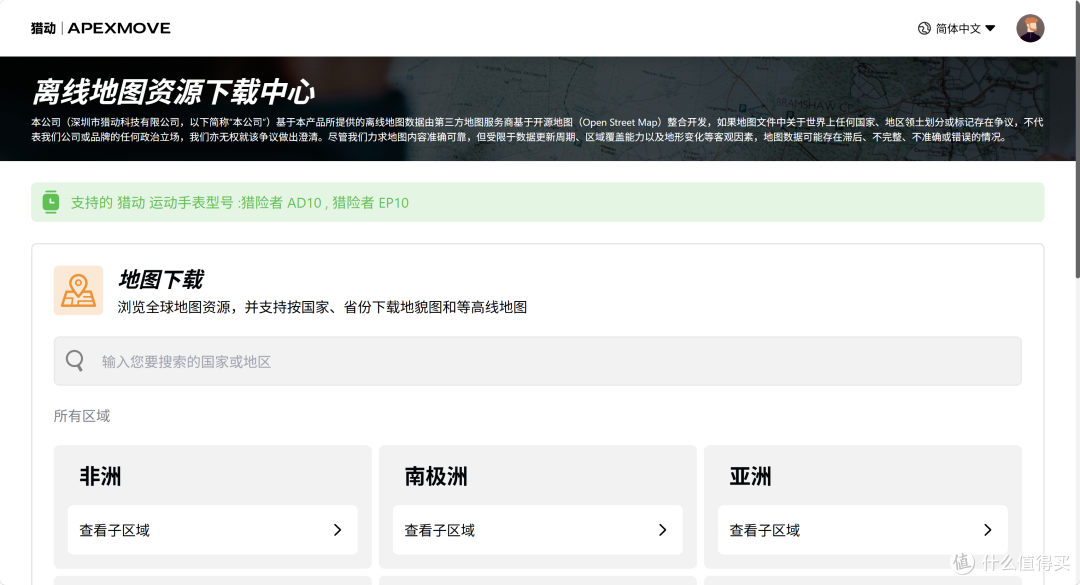Click the 地图下载 section title

click(x=161, y=279)
